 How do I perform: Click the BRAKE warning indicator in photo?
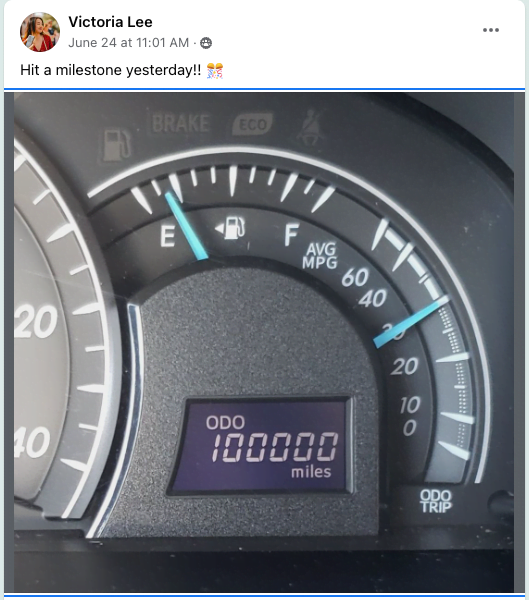click(x=181, y=124)
